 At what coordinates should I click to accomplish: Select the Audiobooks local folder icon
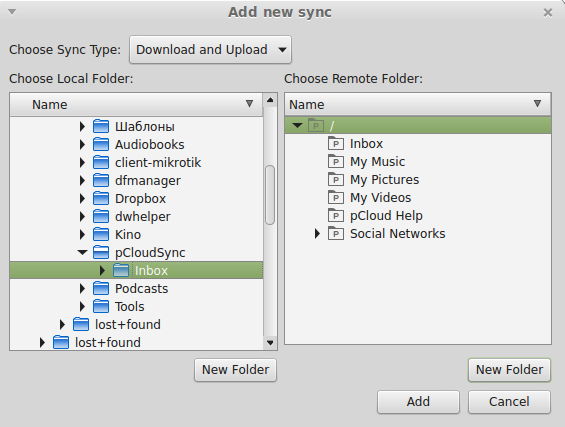[x=101, y=144]
